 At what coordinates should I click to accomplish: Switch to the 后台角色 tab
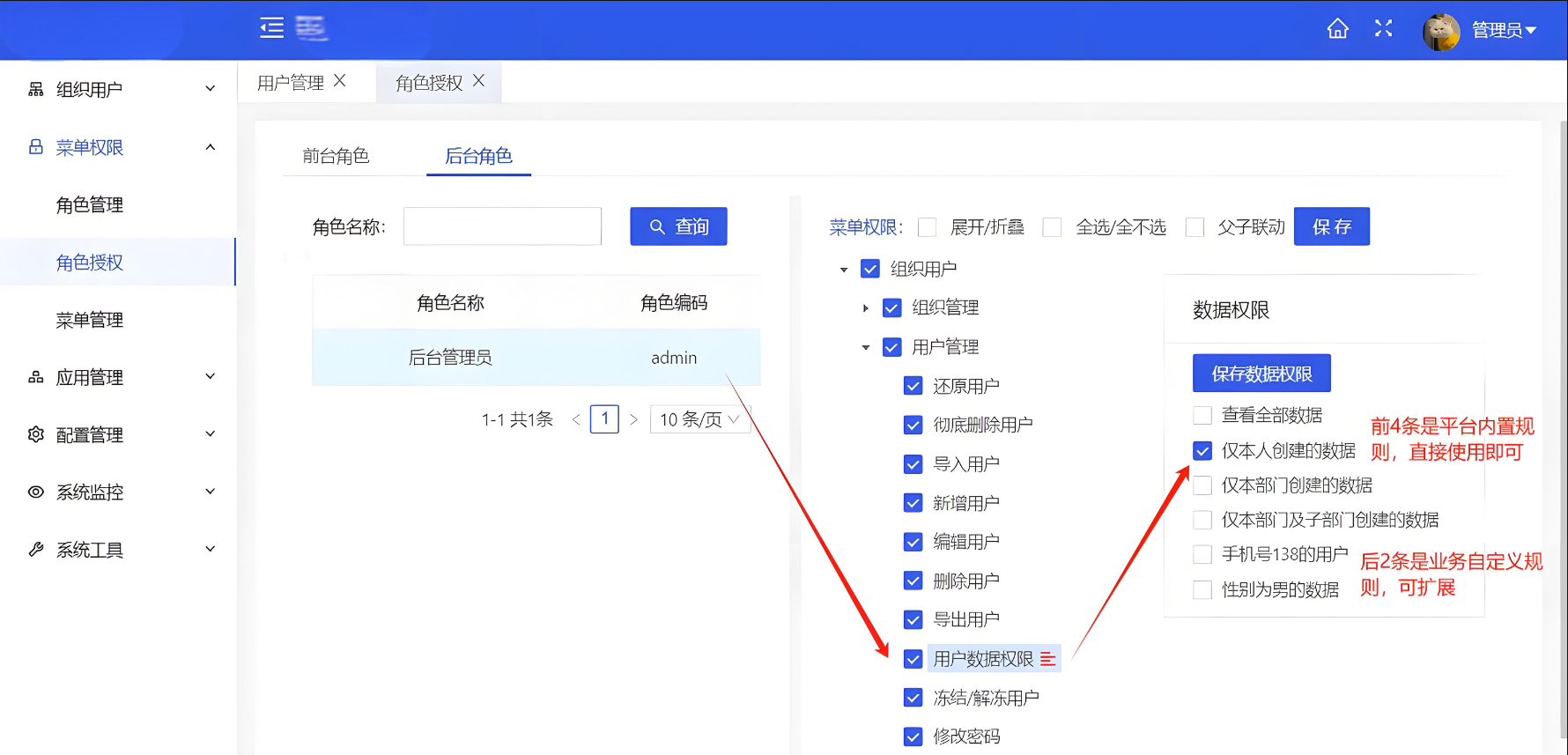[x=478, y=156]
